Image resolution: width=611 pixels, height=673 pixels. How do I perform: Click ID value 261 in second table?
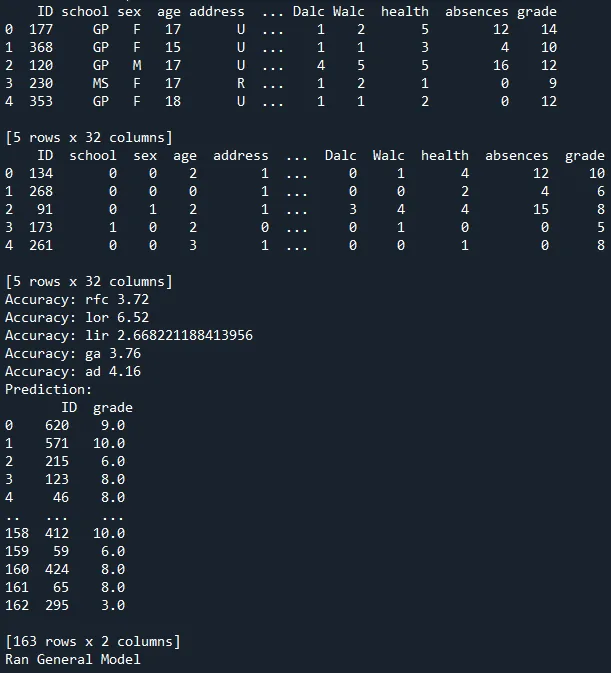point(41,246)
